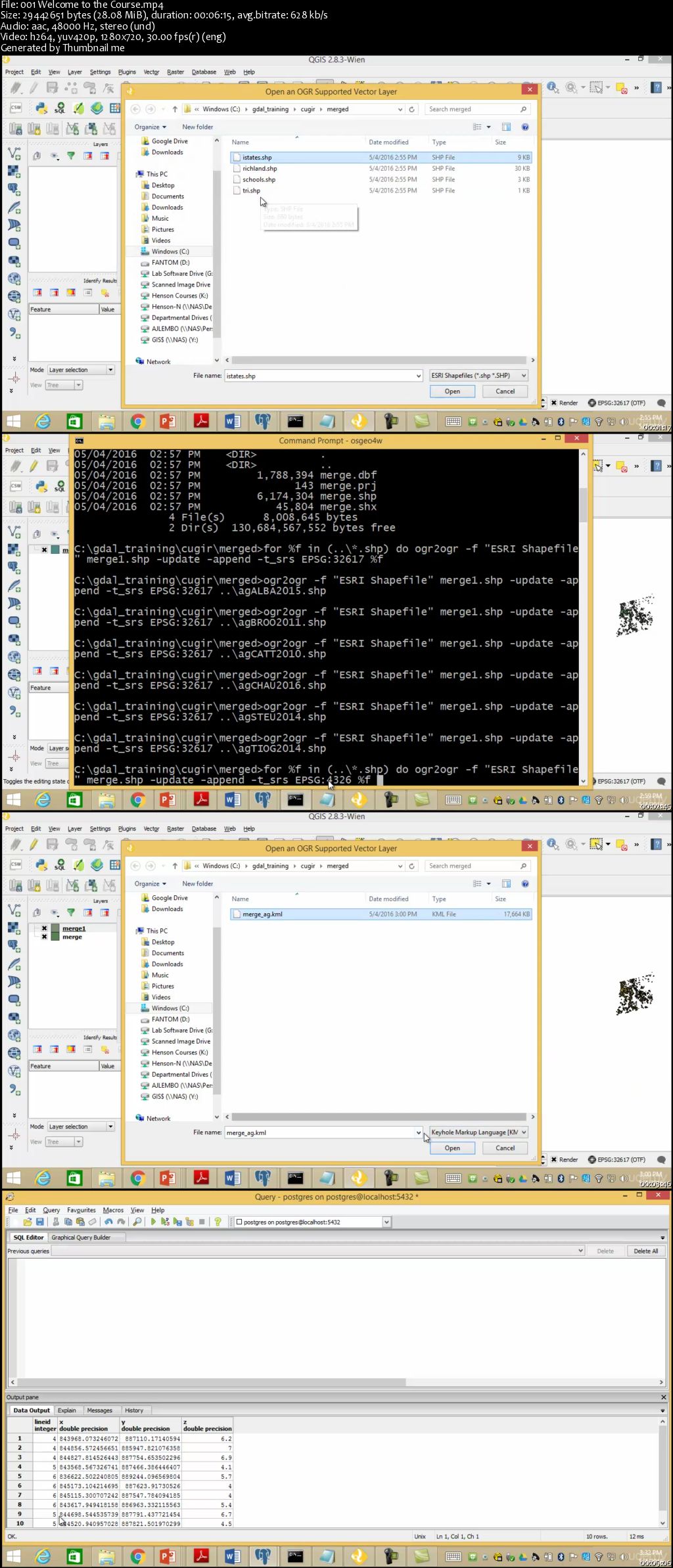
Task: Switch to the Messages tab in Output pane
Action: tap(99, 1410)
